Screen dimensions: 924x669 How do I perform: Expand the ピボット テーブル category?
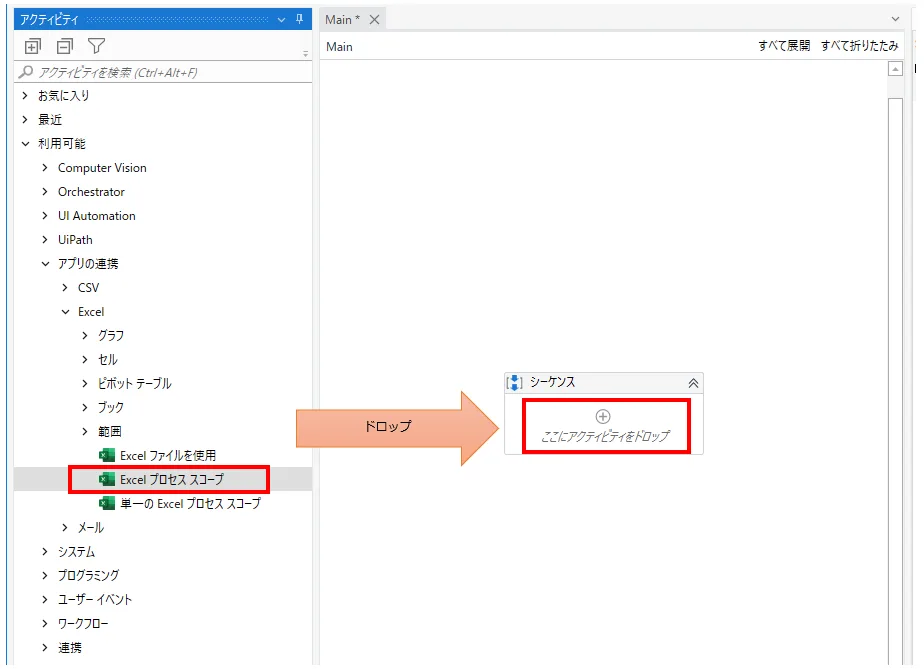[x=85, y=384]
